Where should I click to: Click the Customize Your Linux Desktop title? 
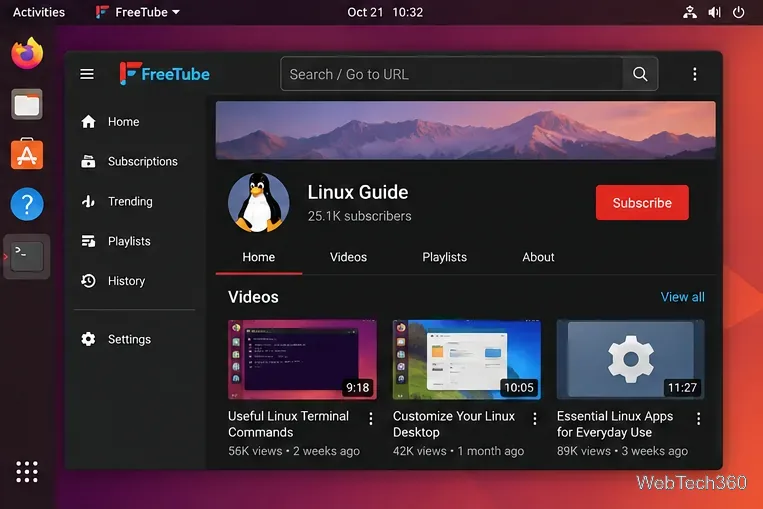click(x=454, y=424)
